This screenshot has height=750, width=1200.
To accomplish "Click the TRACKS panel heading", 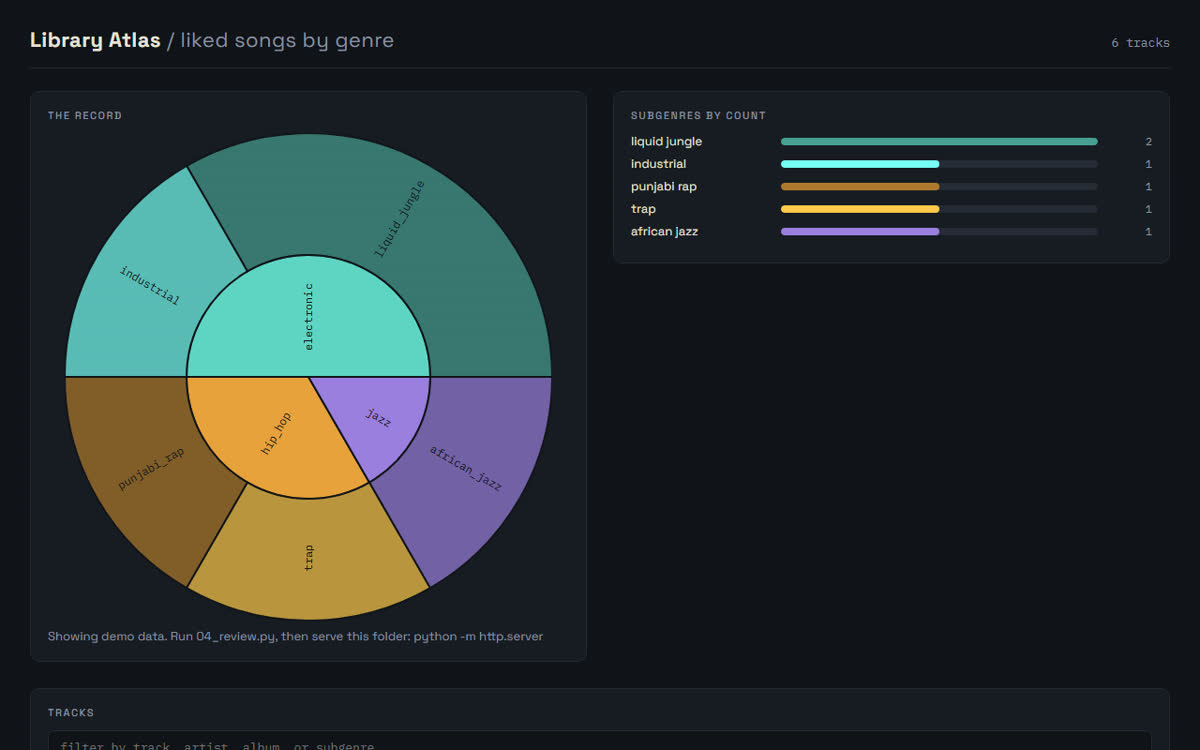I will (x=71, y=713).
